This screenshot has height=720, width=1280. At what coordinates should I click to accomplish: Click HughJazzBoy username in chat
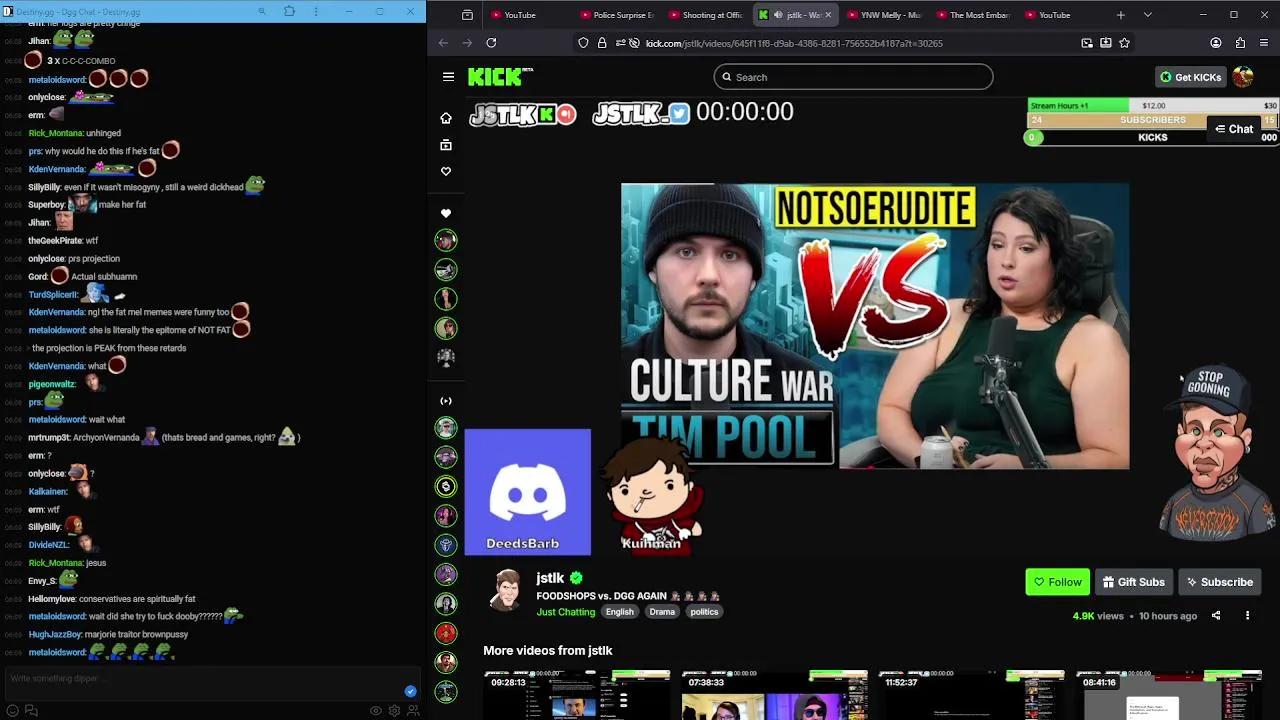[54, 634]
